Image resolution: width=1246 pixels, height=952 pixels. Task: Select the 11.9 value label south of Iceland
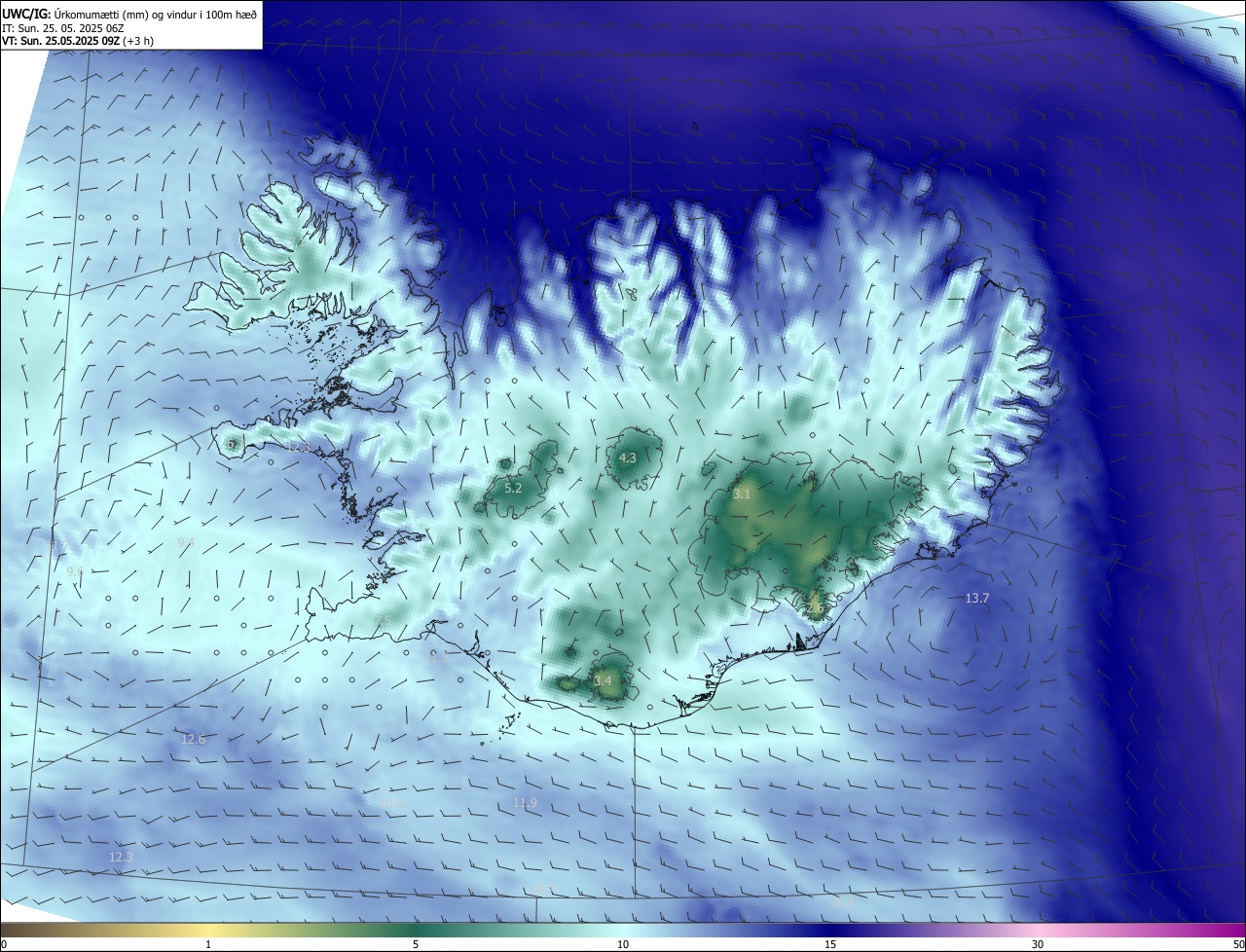[x=525, y=803]
